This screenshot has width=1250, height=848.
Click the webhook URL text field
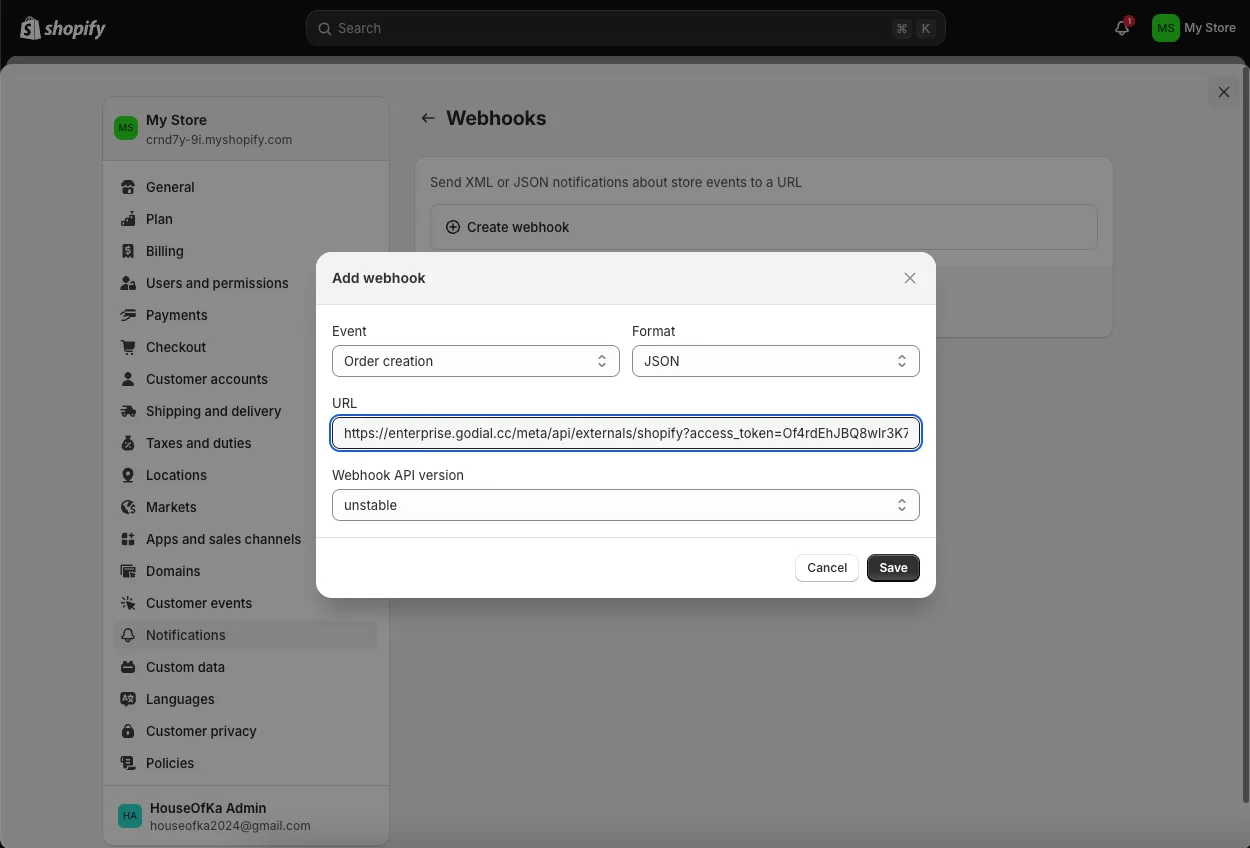click(x=625, y=433)
